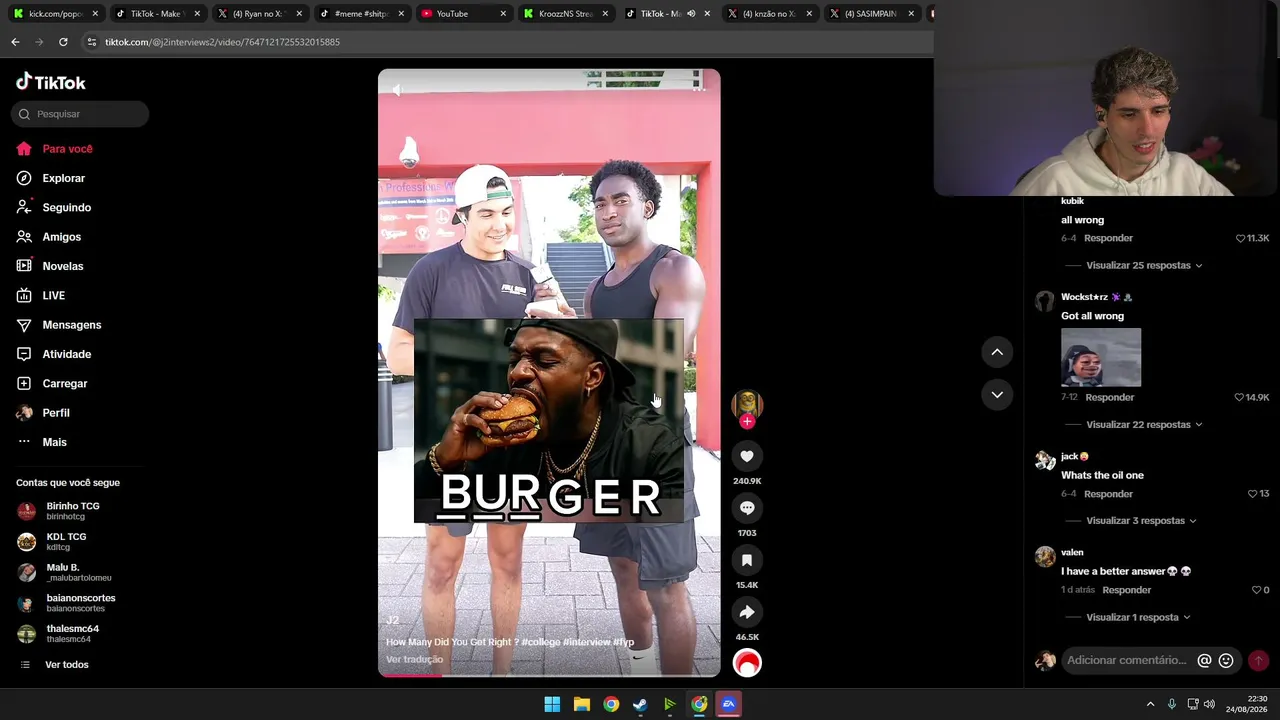The width and height of the screenshot is (1280, 720).
Task: Expand Visualizar 22 respostas
Action: [x=1144, y=425]
